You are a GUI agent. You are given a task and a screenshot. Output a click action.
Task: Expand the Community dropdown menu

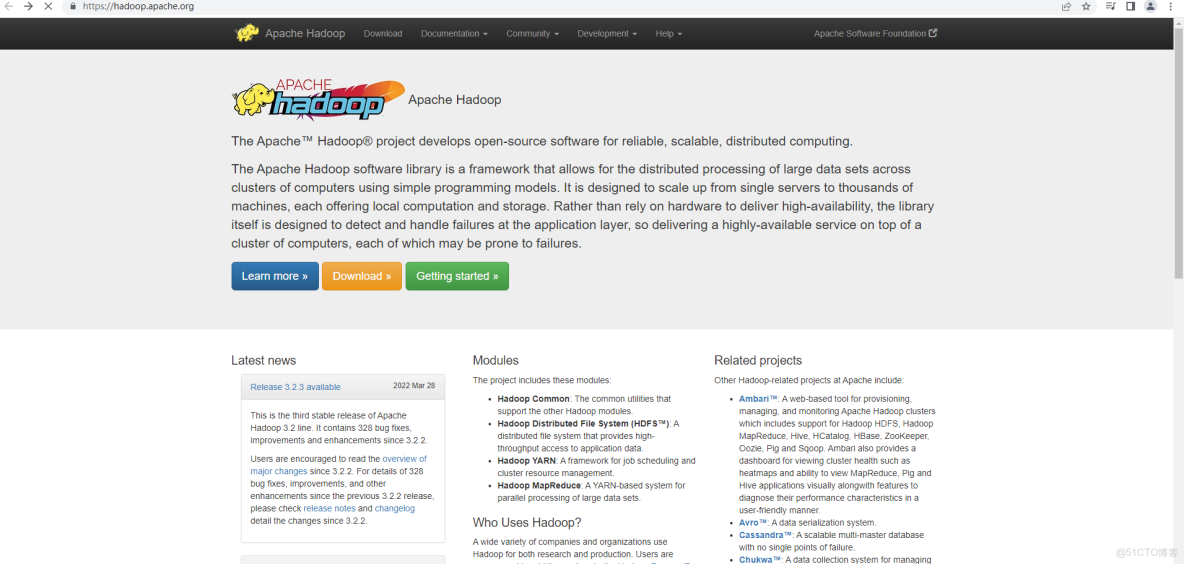click(x=532, y=33)
